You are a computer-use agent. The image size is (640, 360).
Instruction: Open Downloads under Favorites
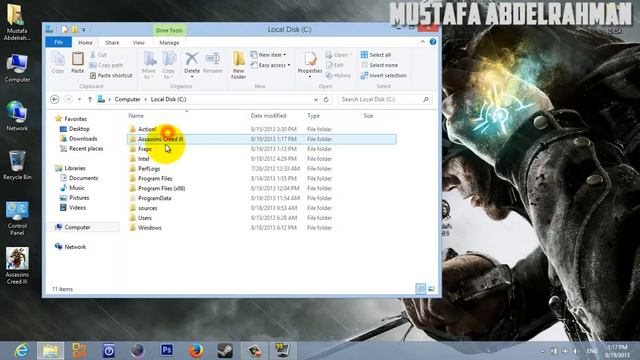coord(83,139)
